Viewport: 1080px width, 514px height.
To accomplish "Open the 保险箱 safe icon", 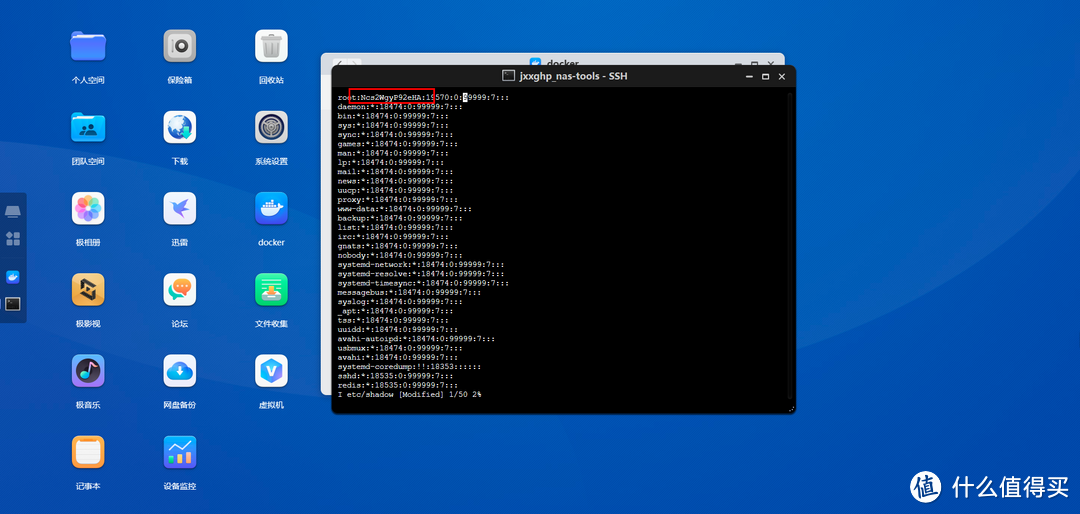I will pos(180,46).
